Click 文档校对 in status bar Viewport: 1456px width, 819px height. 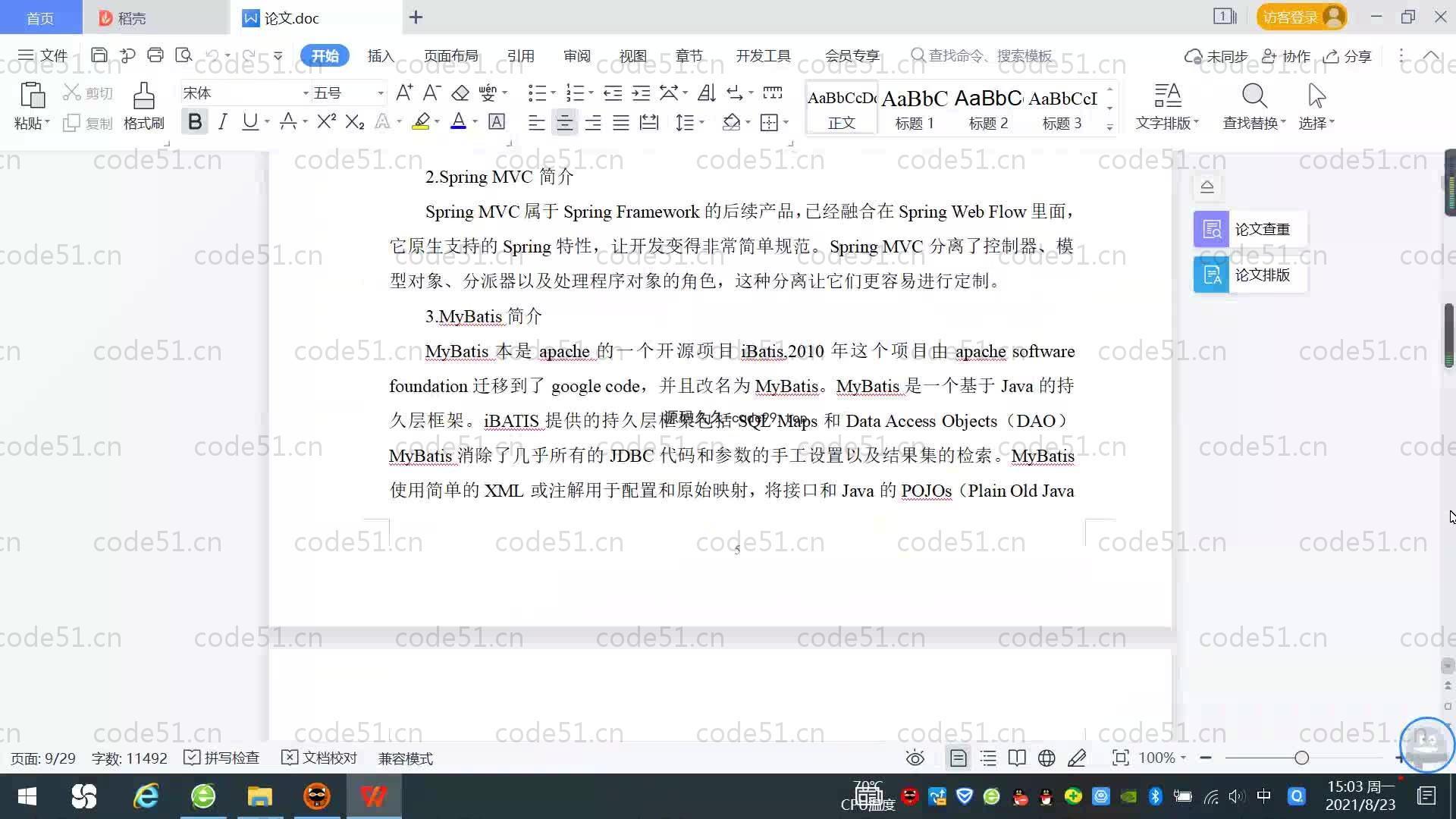[319, 758]
